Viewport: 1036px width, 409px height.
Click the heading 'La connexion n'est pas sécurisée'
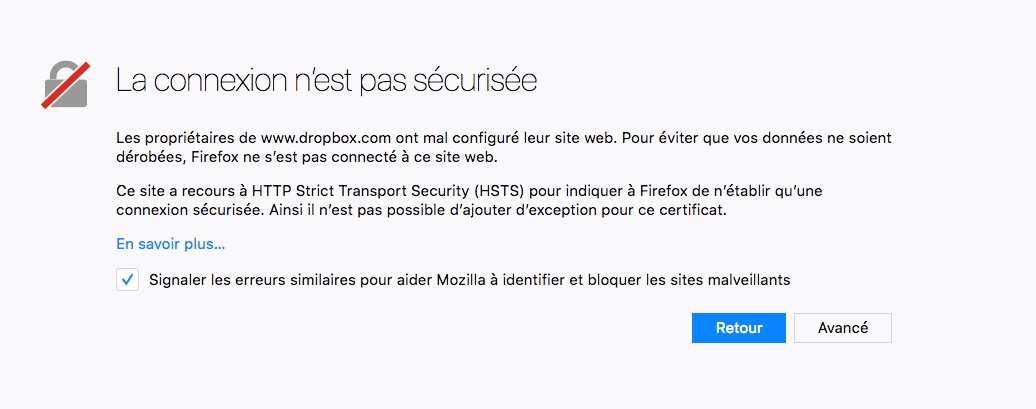327,81
